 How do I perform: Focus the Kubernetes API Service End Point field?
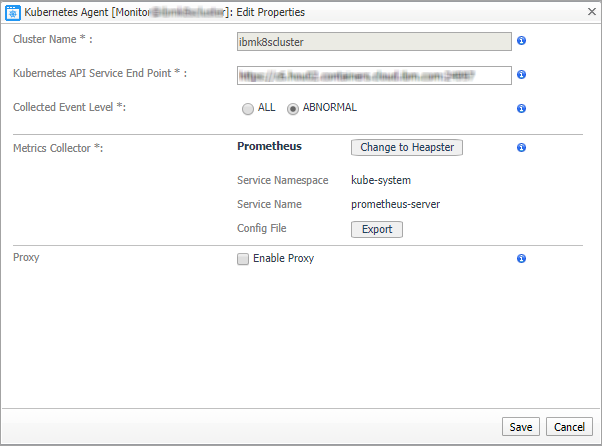tap(374, 75)
